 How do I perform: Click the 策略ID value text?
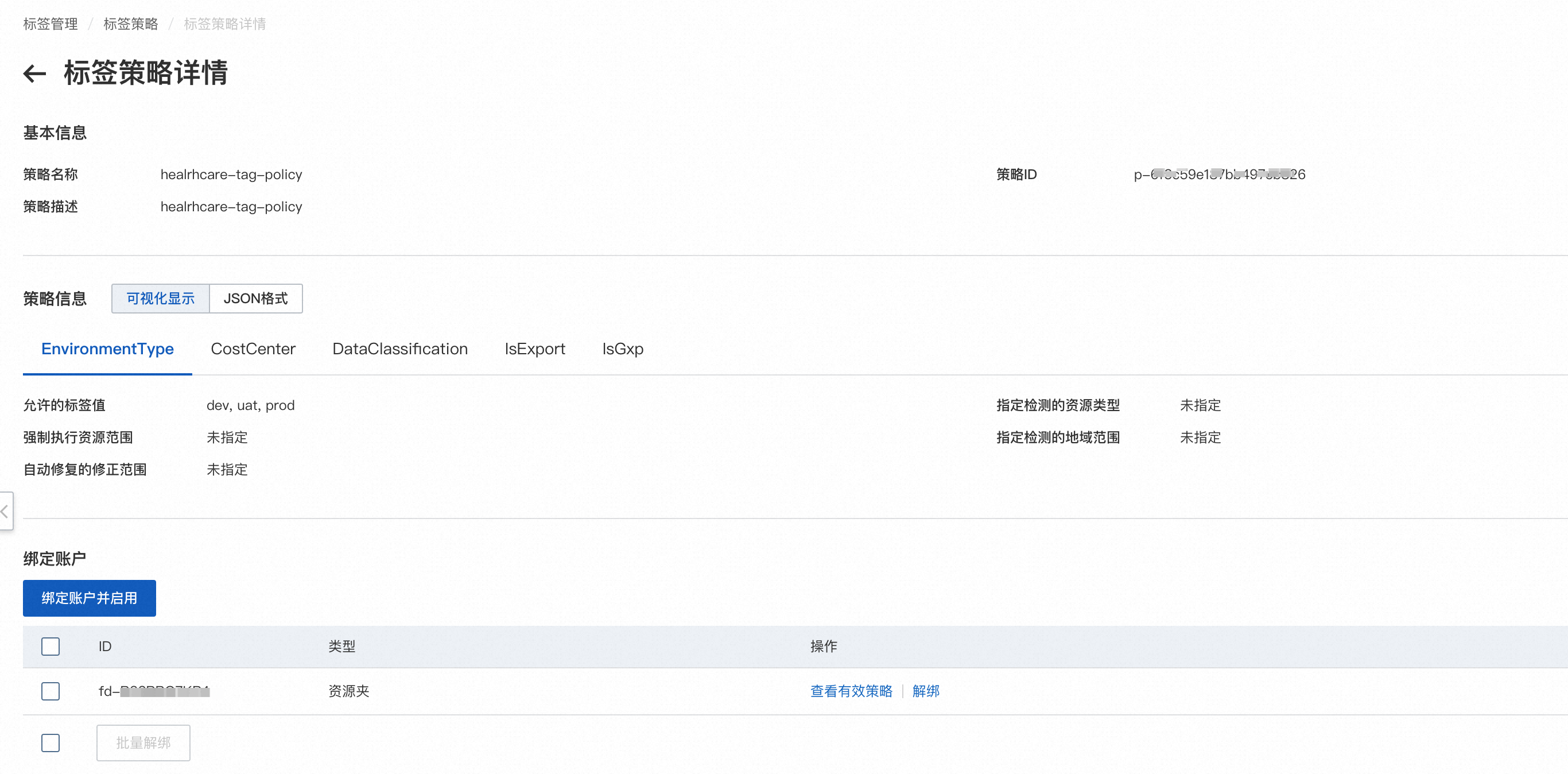click(1218, 174)
